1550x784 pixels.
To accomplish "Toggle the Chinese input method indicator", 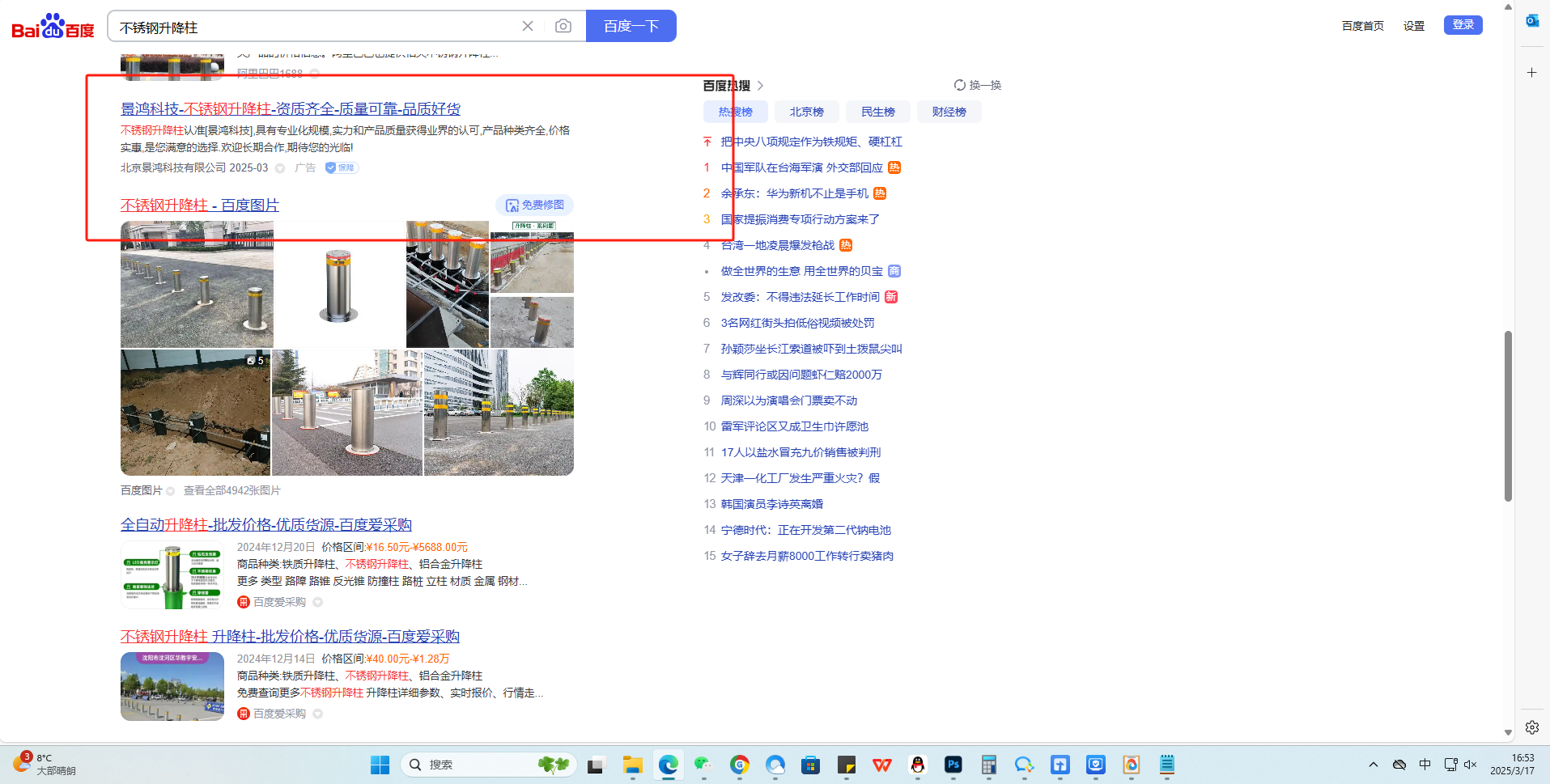I will (x=1425, y=765).
